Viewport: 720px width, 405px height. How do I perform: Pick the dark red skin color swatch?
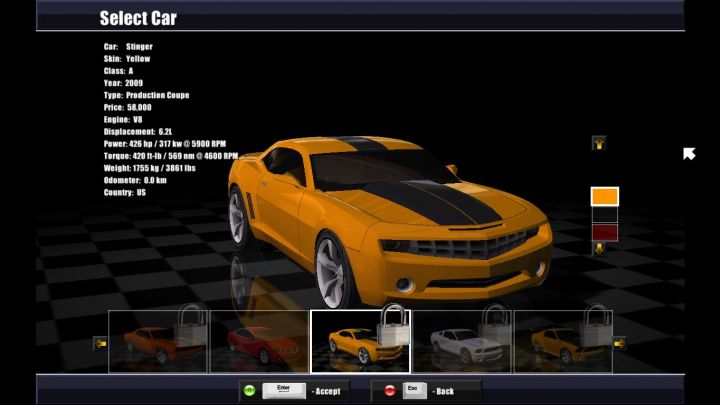605,232
